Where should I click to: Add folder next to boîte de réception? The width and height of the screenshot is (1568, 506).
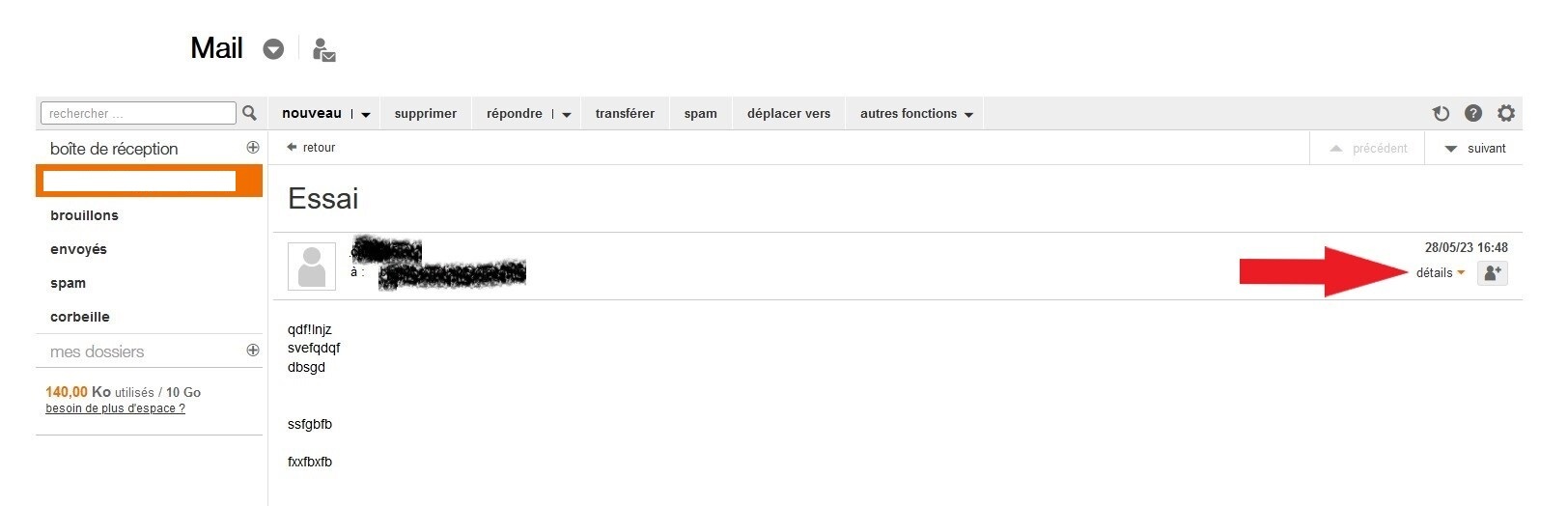[253, 148]
